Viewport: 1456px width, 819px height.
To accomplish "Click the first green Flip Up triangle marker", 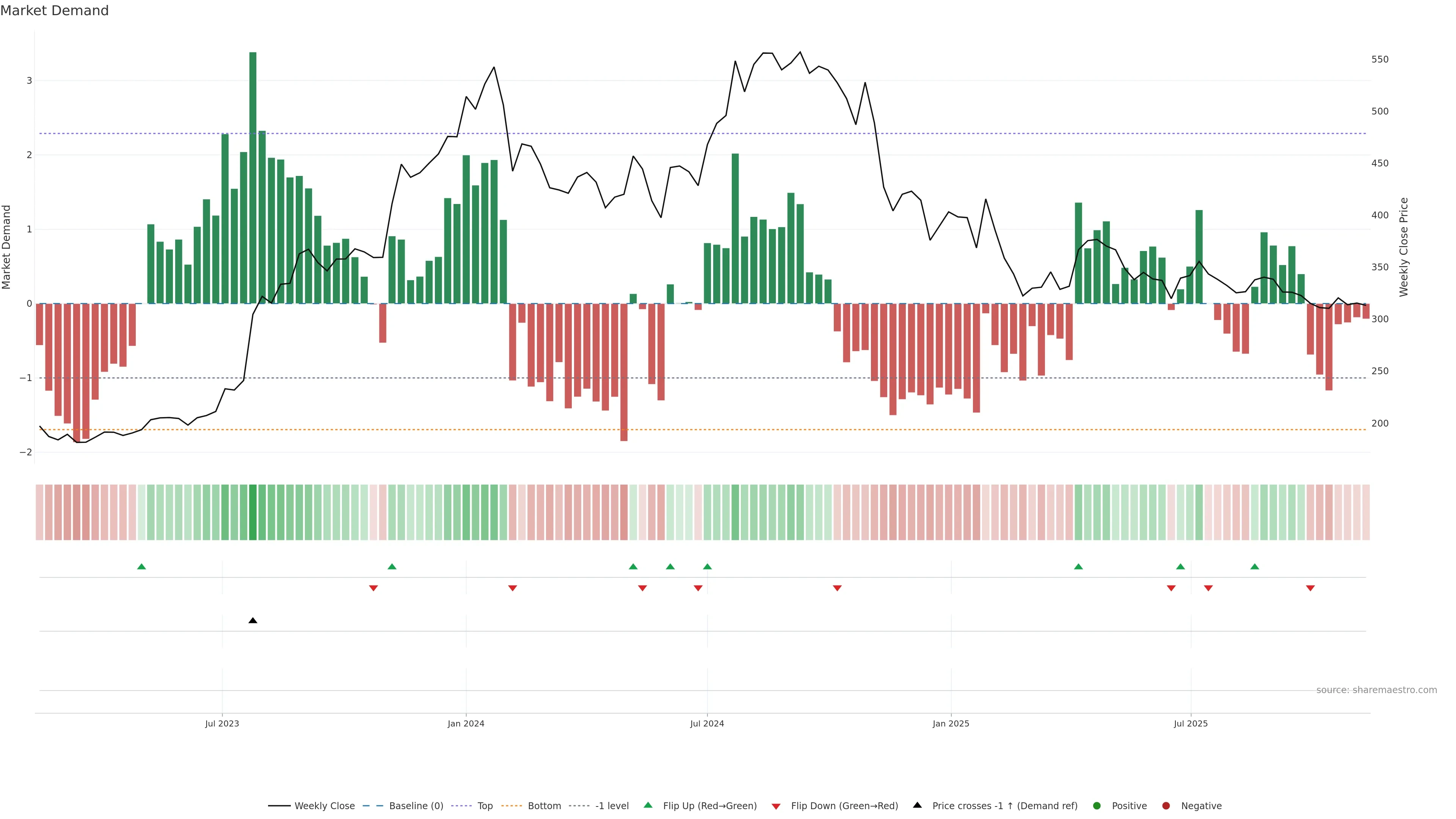I will click(x=142, y=566).
